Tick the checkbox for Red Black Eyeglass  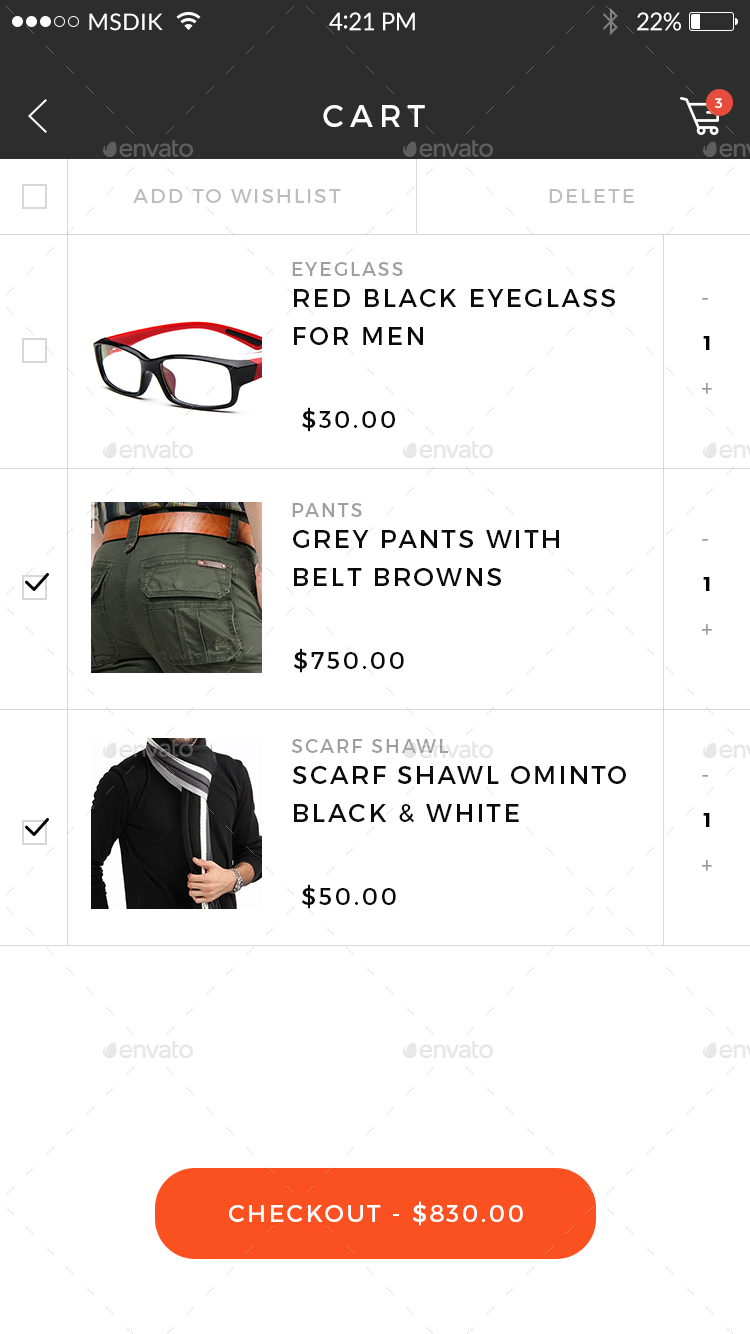[x=34, y=350]
